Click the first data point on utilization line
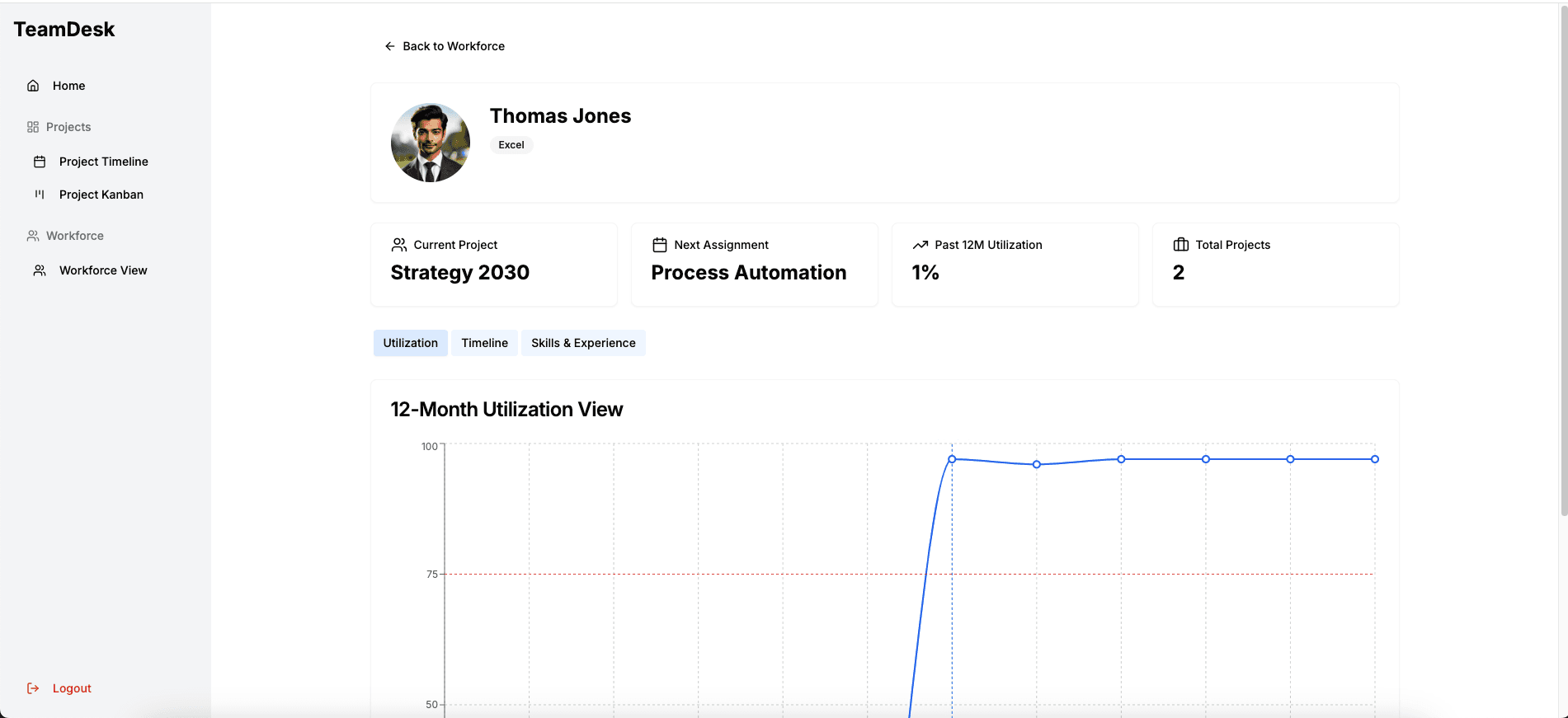Viewport: 1568px width, 718px height. 952,459
